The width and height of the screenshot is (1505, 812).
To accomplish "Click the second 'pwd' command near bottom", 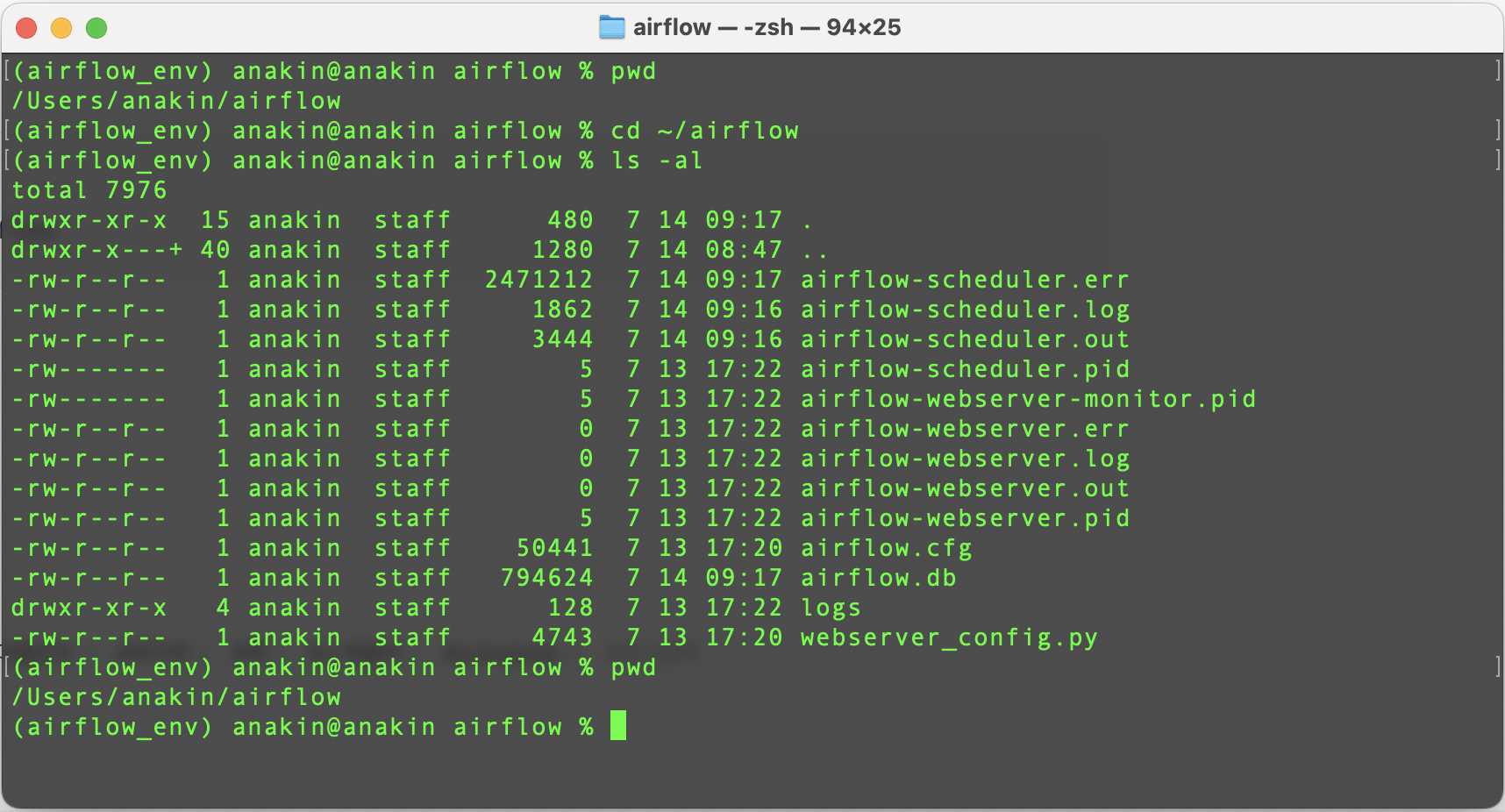I will (633, 667).
